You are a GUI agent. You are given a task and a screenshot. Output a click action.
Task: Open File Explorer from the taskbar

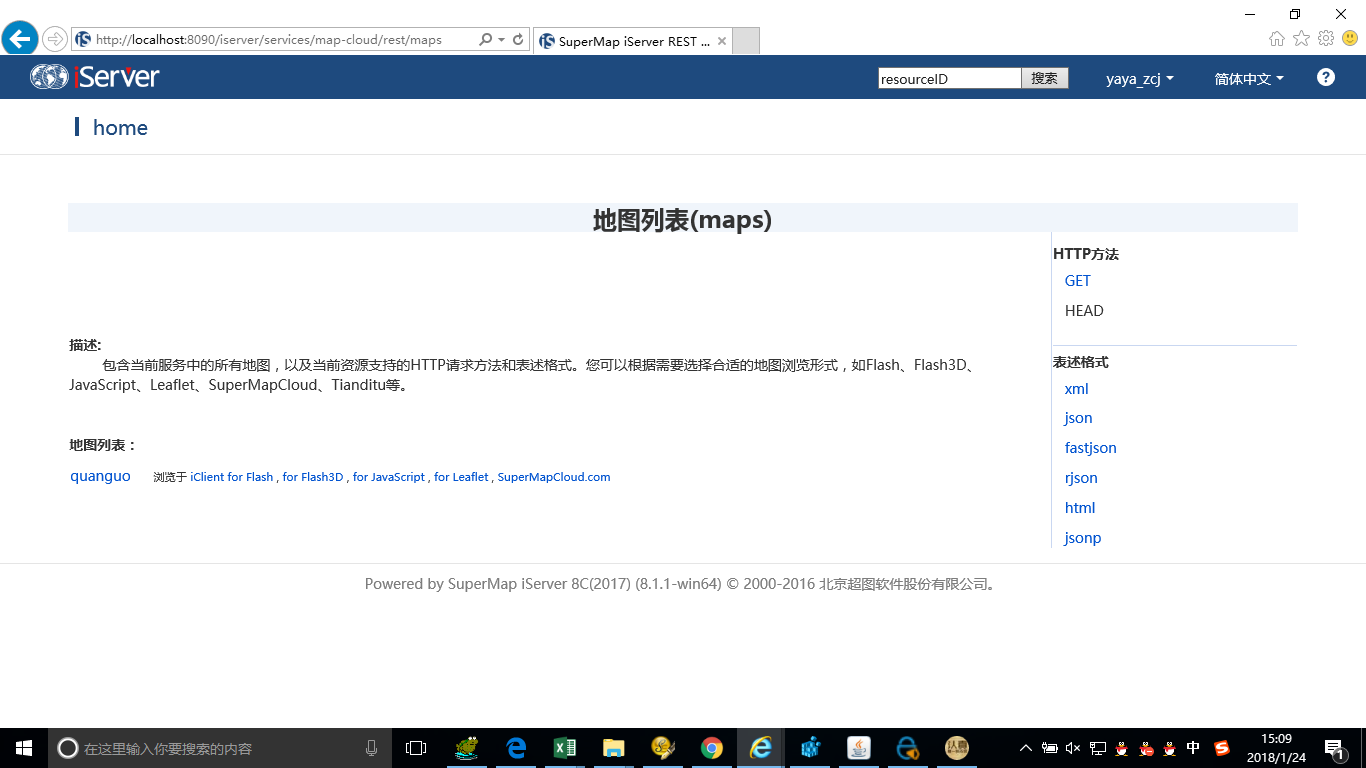pyautogui.click(x=613, y=748)
